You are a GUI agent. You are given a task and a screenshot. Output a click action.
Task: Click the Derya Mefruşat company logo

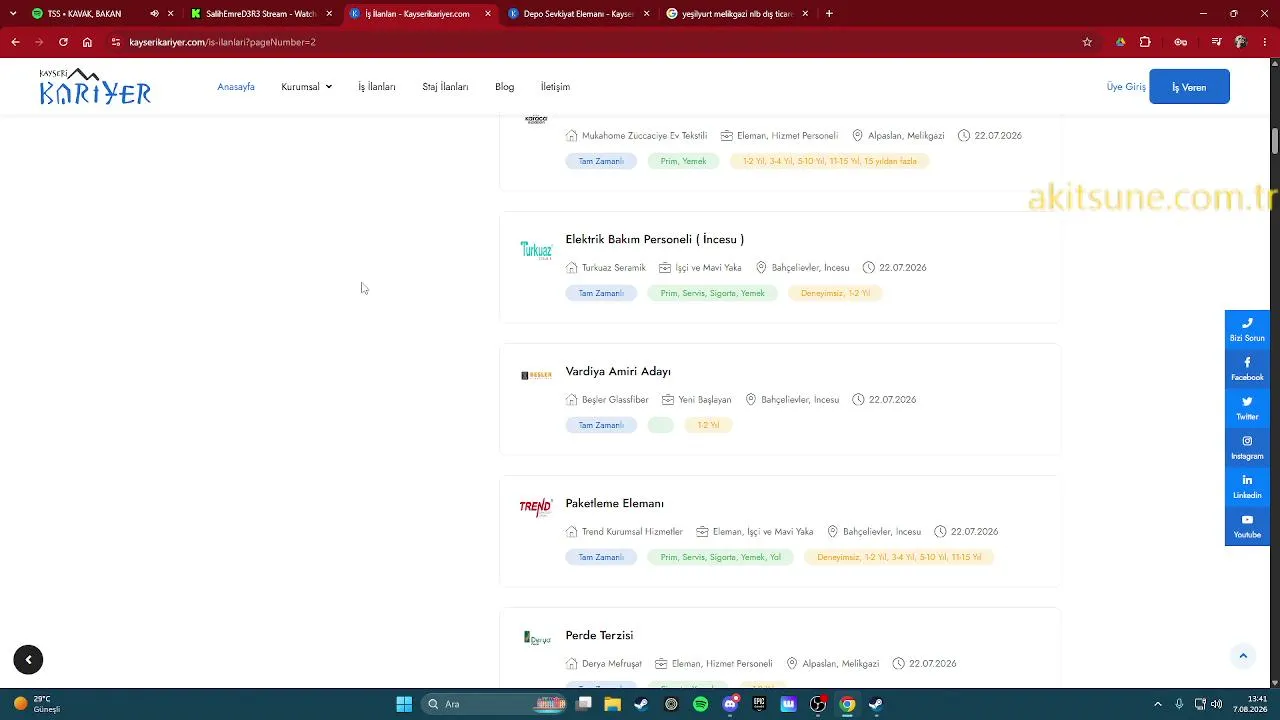(x=537, y=638)
